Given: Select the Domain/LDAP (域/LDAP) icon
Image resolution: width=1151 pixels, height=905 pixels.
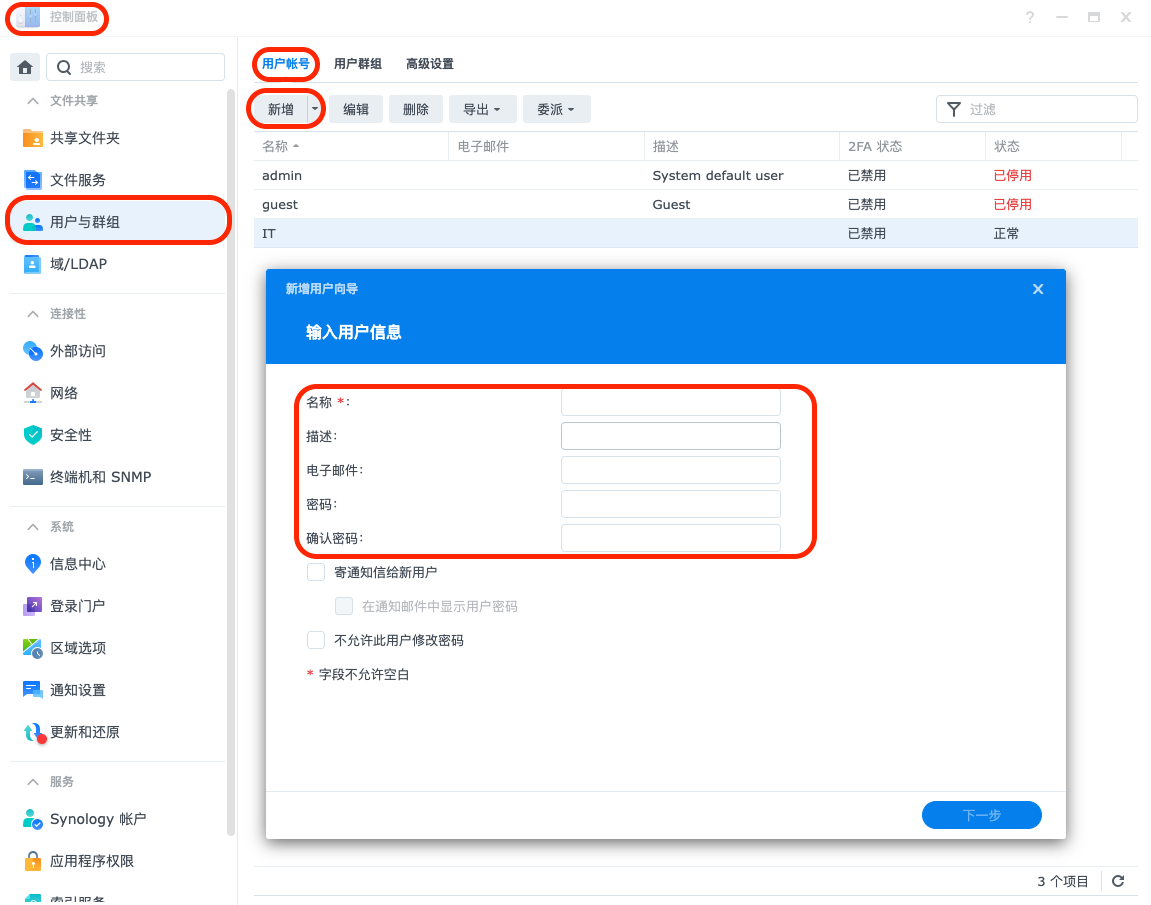Looking at the screenshot, I should point(33,264).
